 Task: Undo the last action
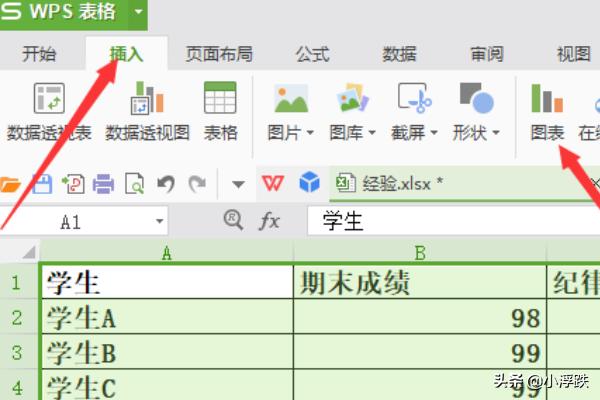coord(166,184)
